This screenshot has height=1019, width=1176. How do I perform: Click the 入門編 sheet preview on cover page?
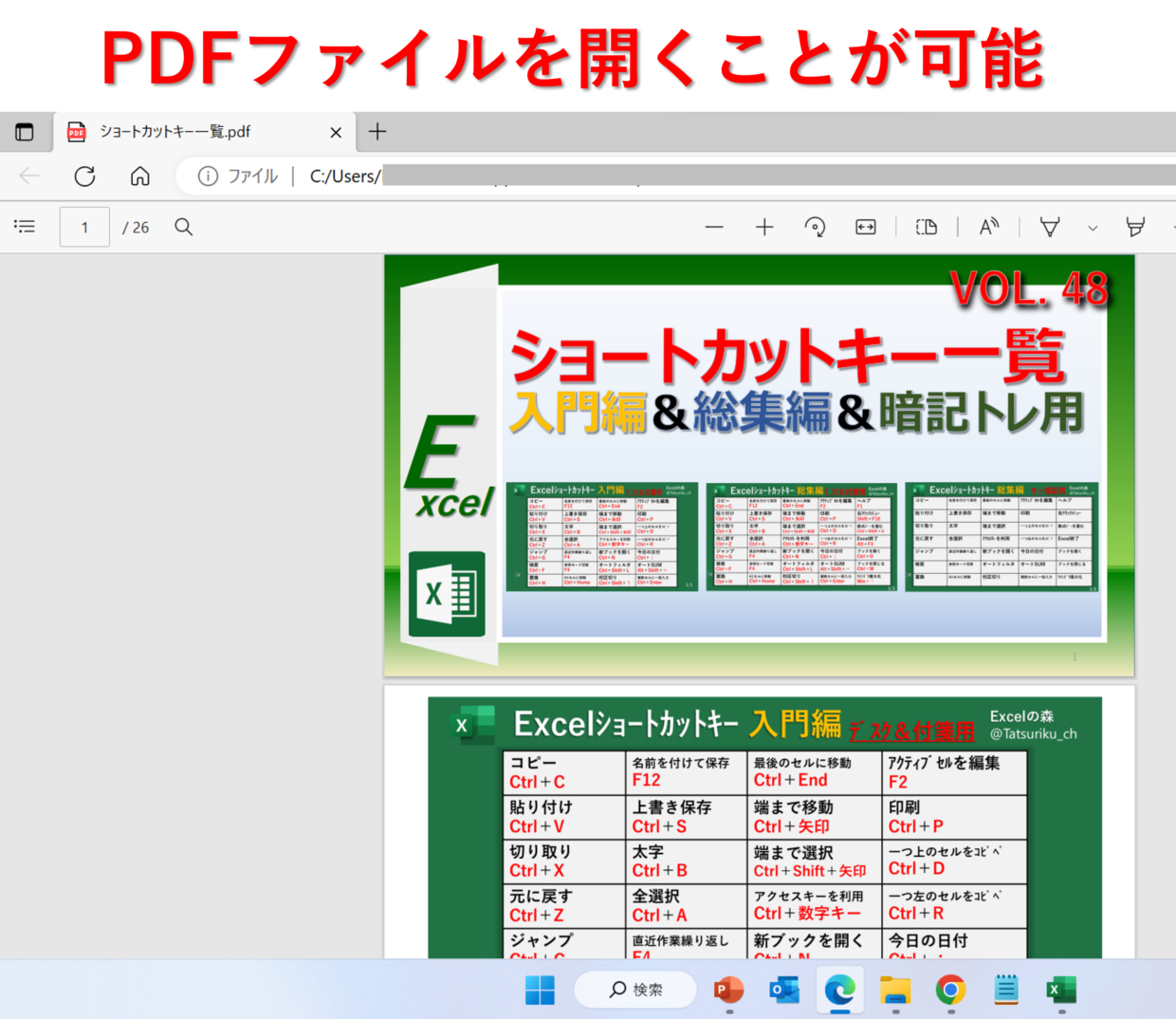[602, 536]
